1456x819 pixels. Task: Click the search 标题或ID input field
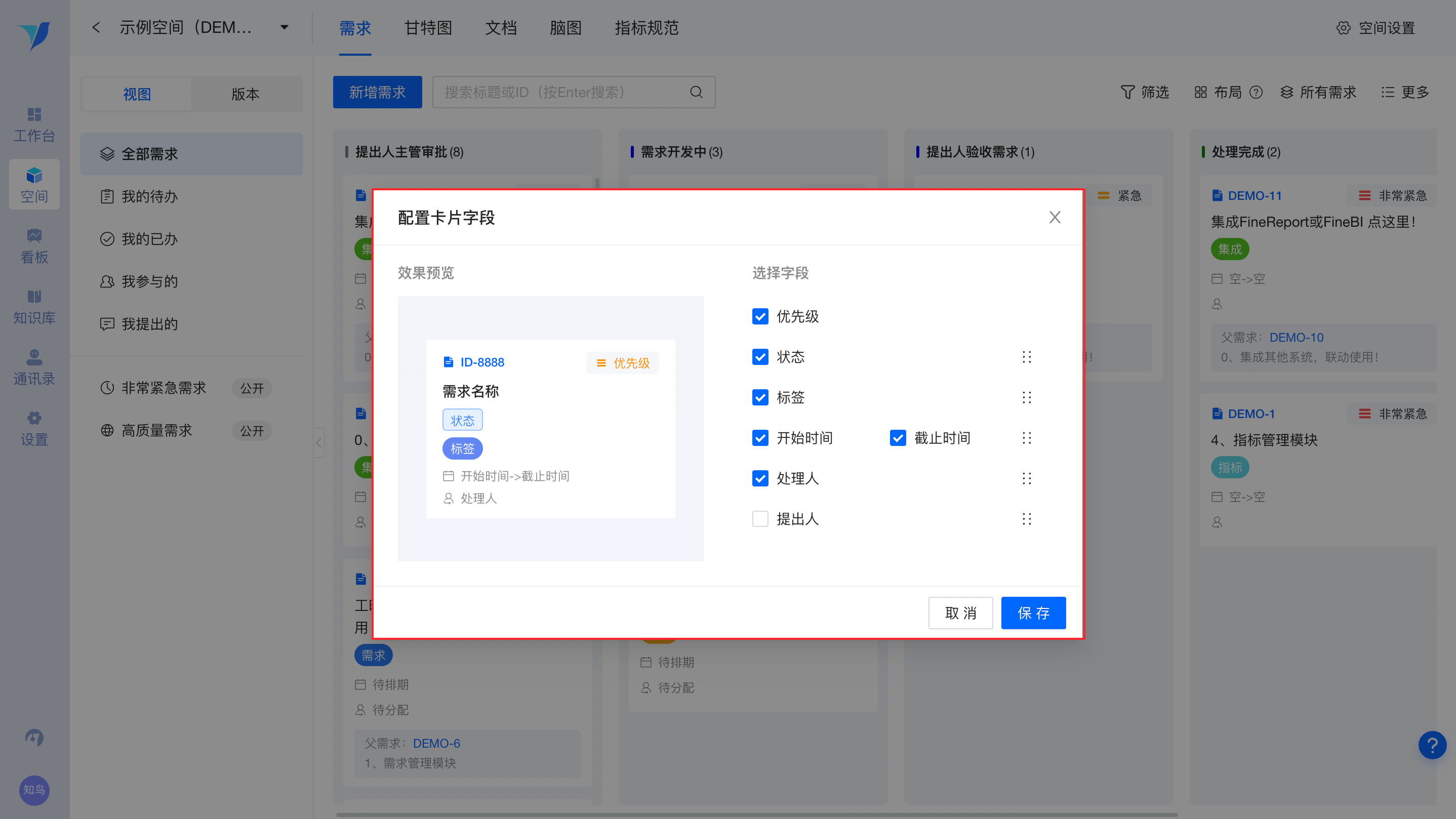click(x=559, y=92)
